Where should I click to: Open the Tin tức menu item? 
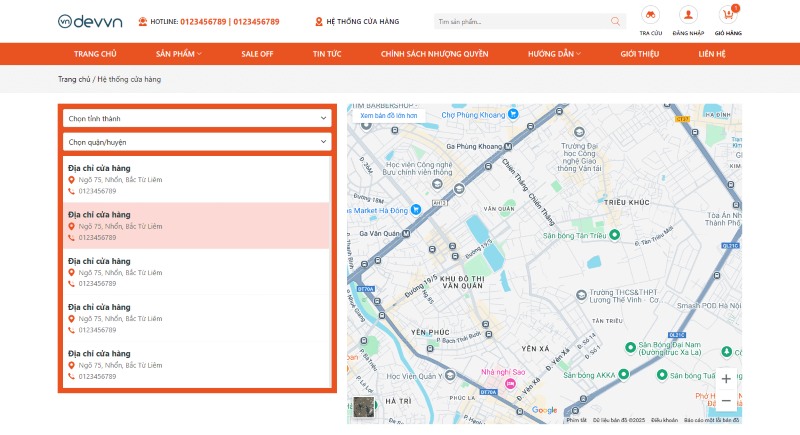point(327,54)
